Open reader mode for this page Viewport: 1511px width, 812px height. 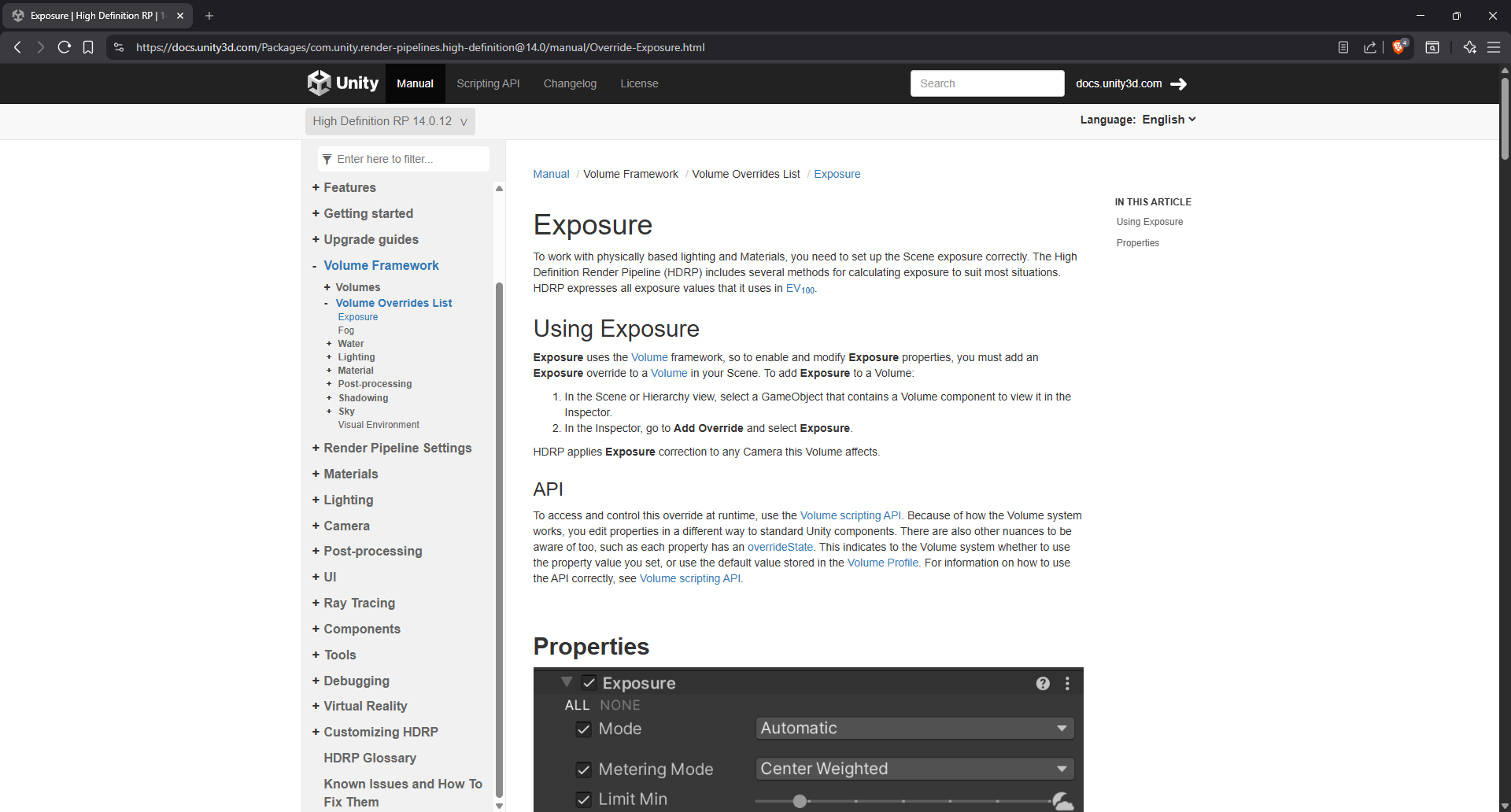(1342, 47)
